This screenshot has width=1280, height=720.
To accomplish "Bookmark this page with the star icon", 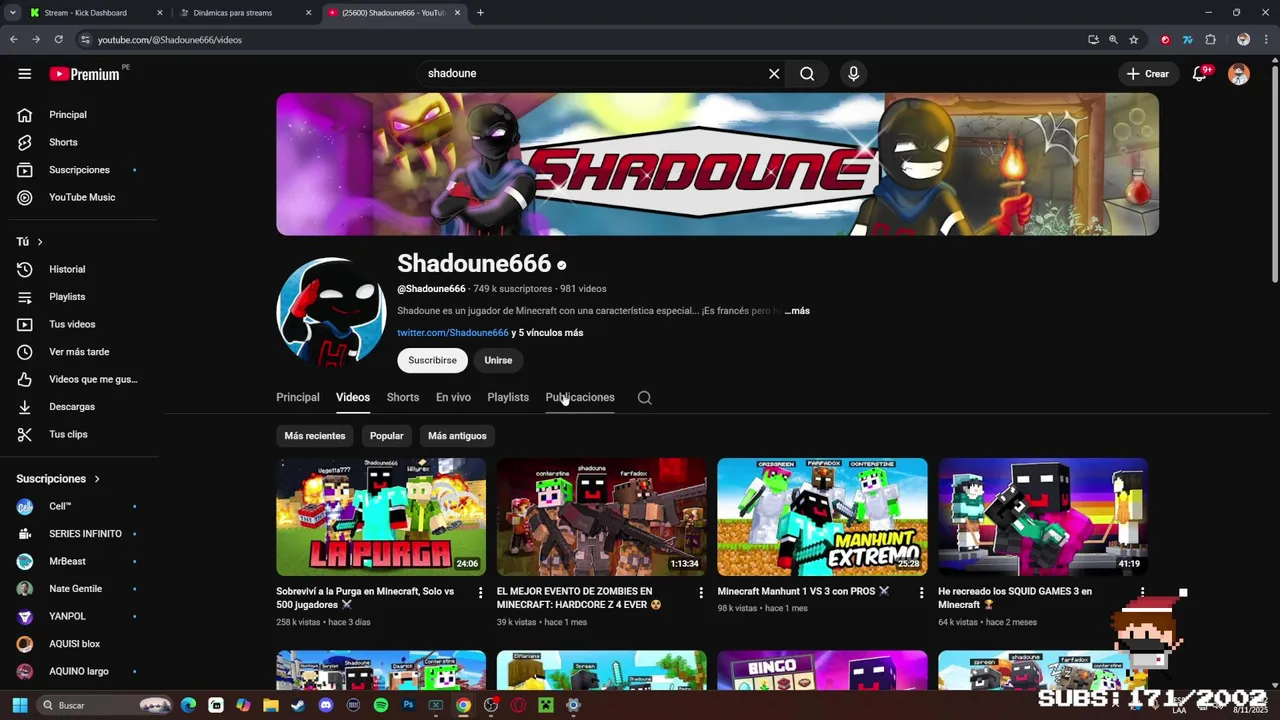I will (x=1133, y=40).
